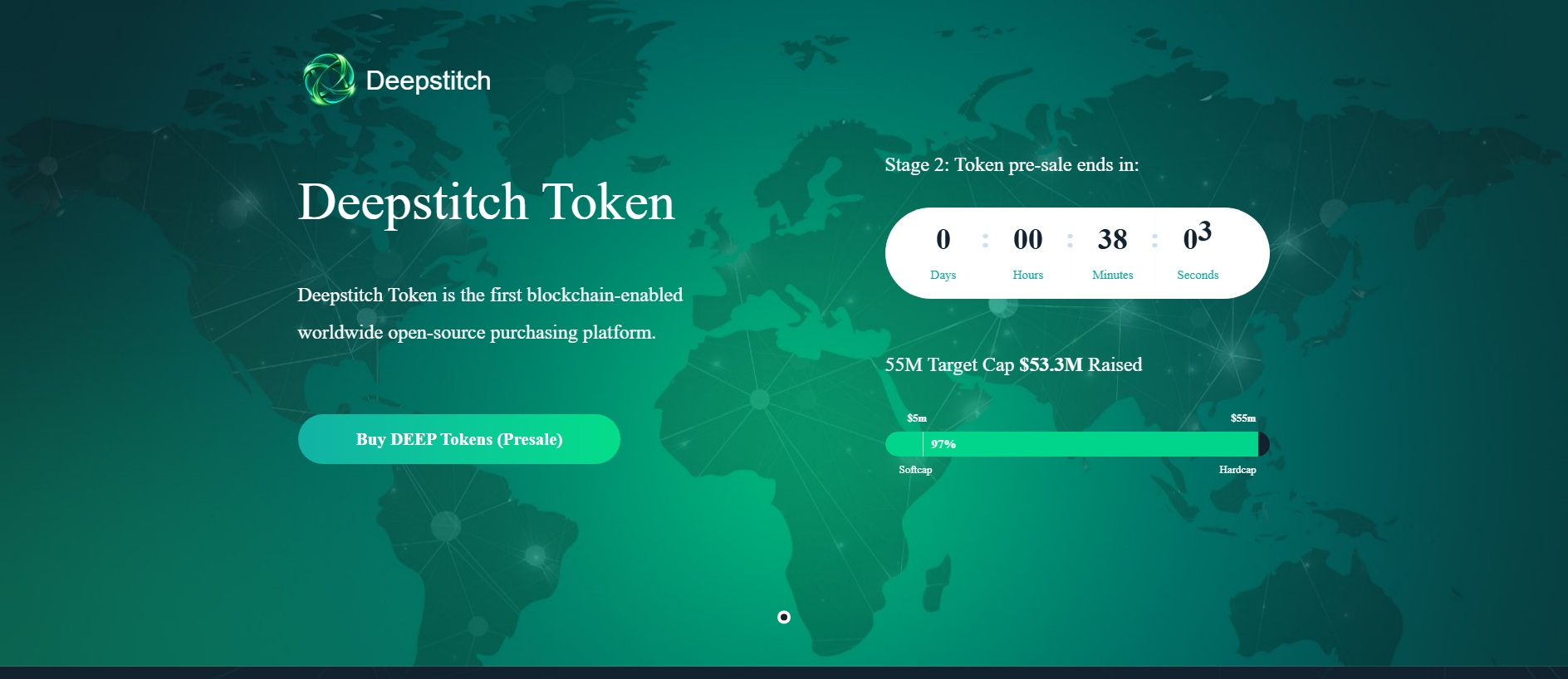Click the Softcap marker line on bar
This screenshot has height=679, width=1568.
click(923, 444)
